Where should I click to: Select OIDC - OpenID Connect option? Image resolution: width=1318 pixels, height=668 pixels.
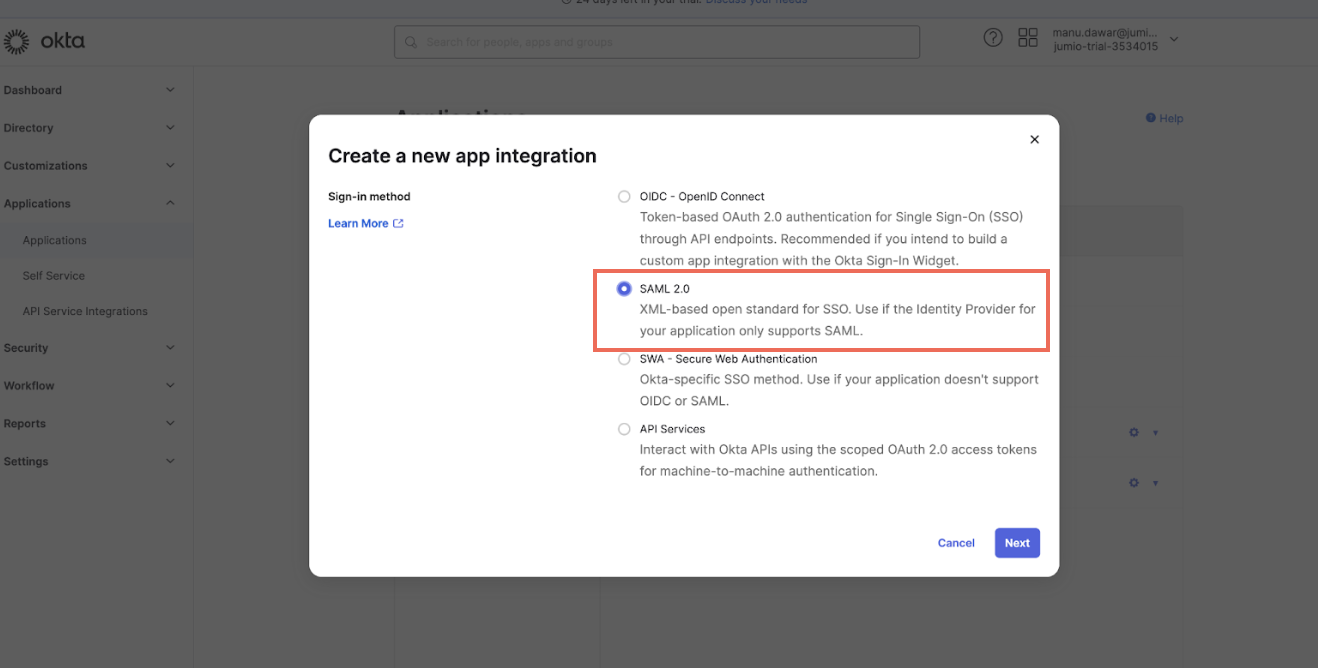(624, 197)
